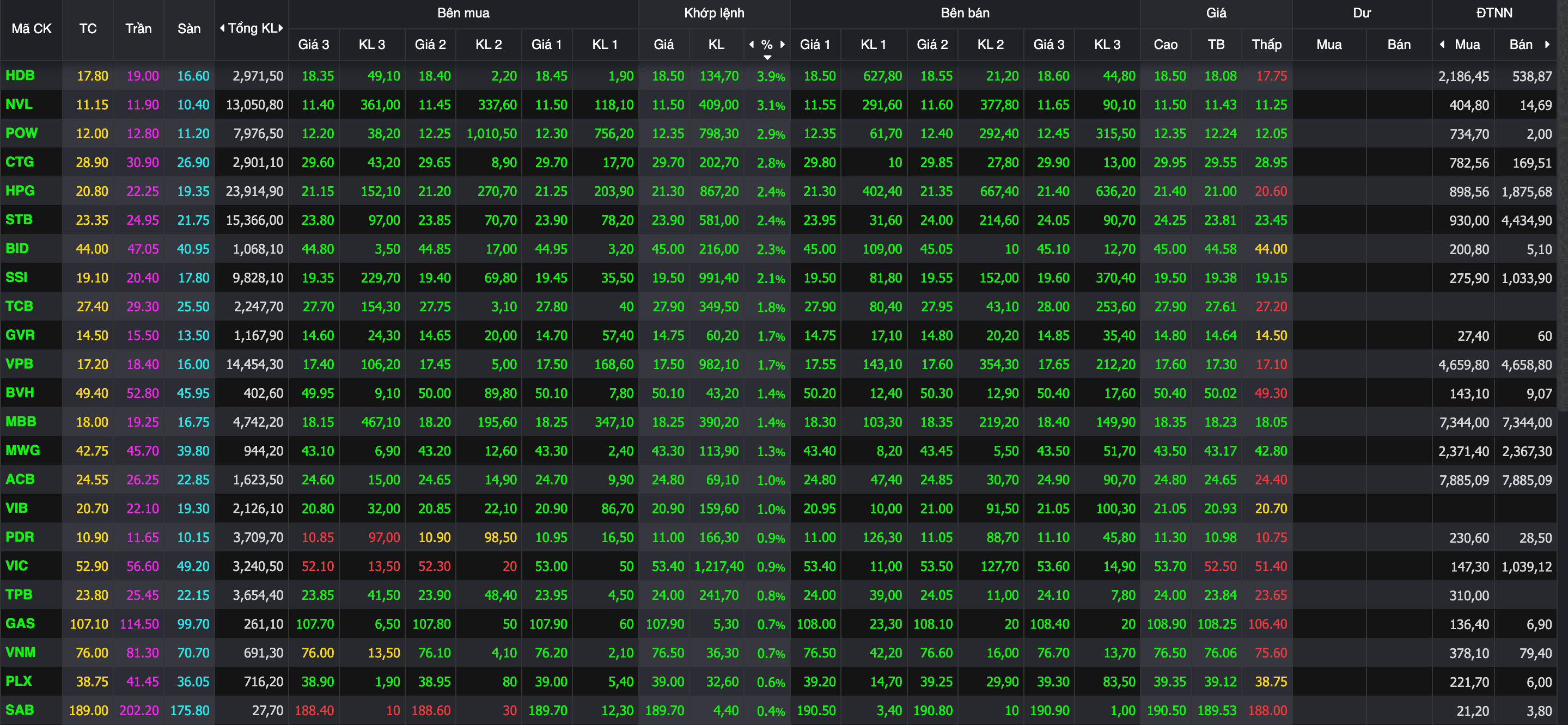This screenshot has width=1568, height=725.
Task: Open VIB stock details
Action: 17,508
